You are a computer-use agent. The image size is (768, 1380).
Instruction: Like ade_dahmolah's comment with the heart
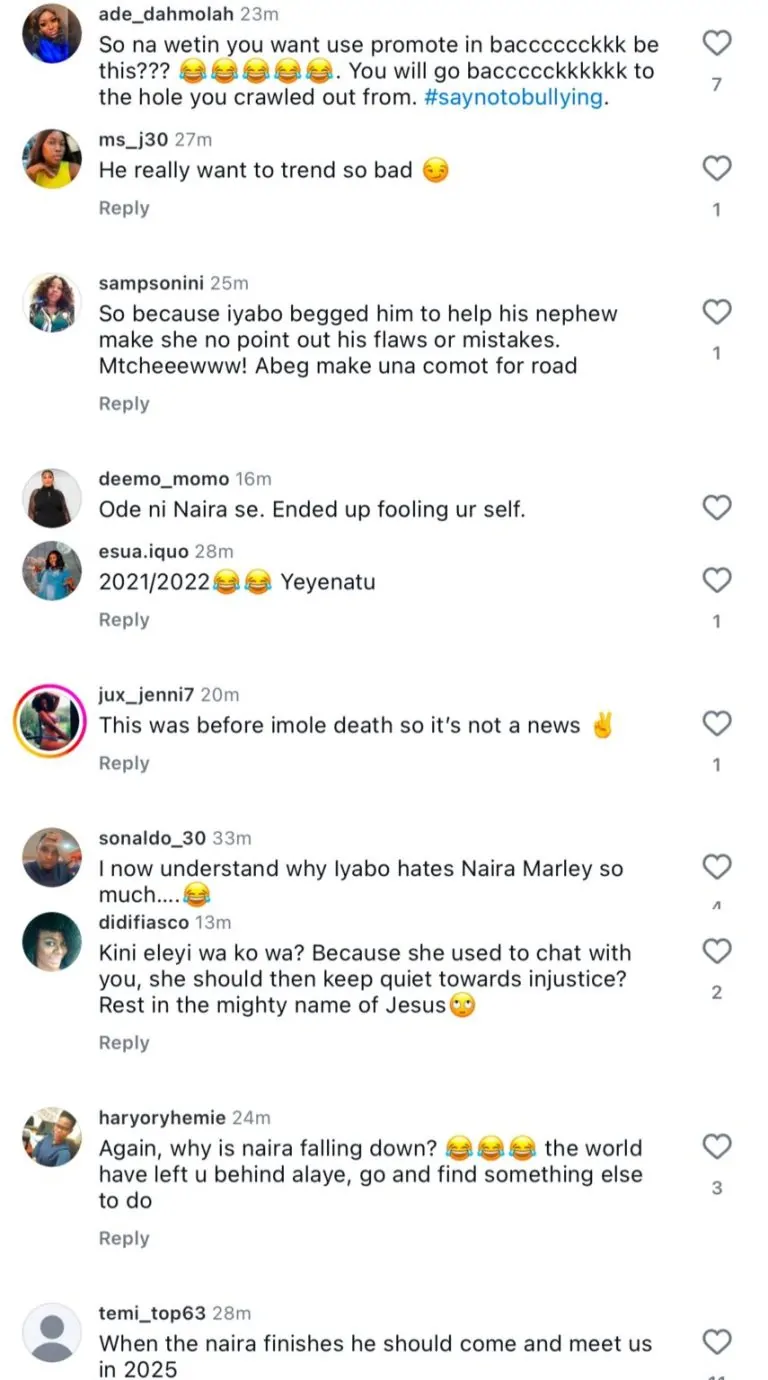coord(717,43)
